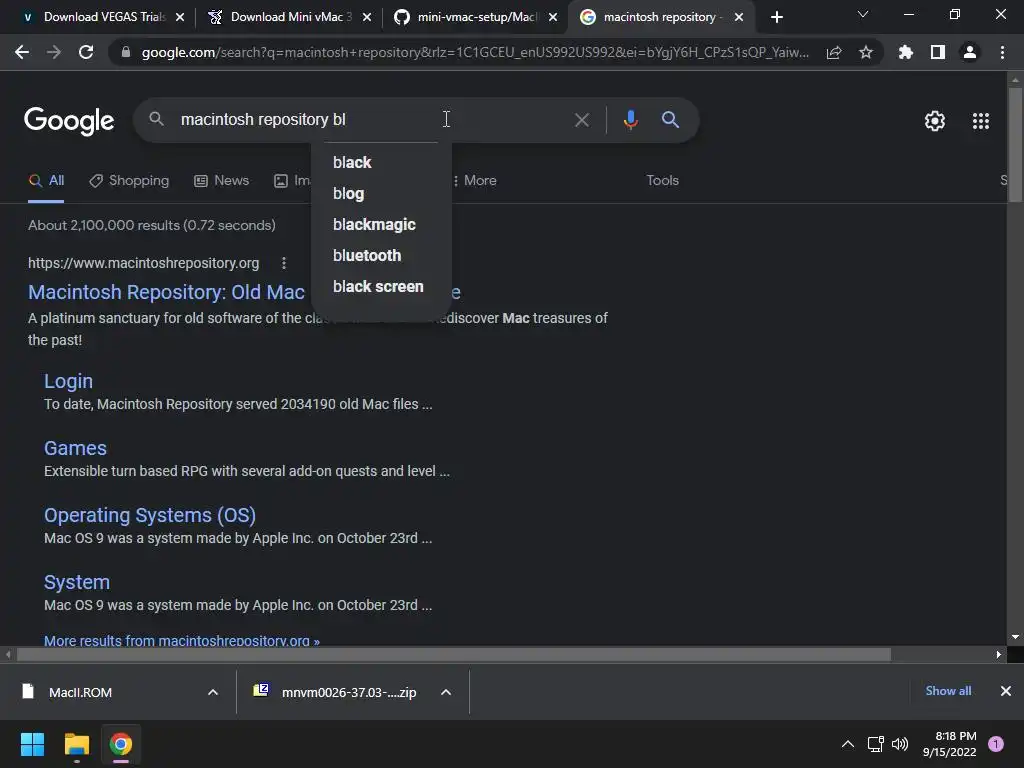Submit search with the blue magnifier icon

[x=670, y=120]
